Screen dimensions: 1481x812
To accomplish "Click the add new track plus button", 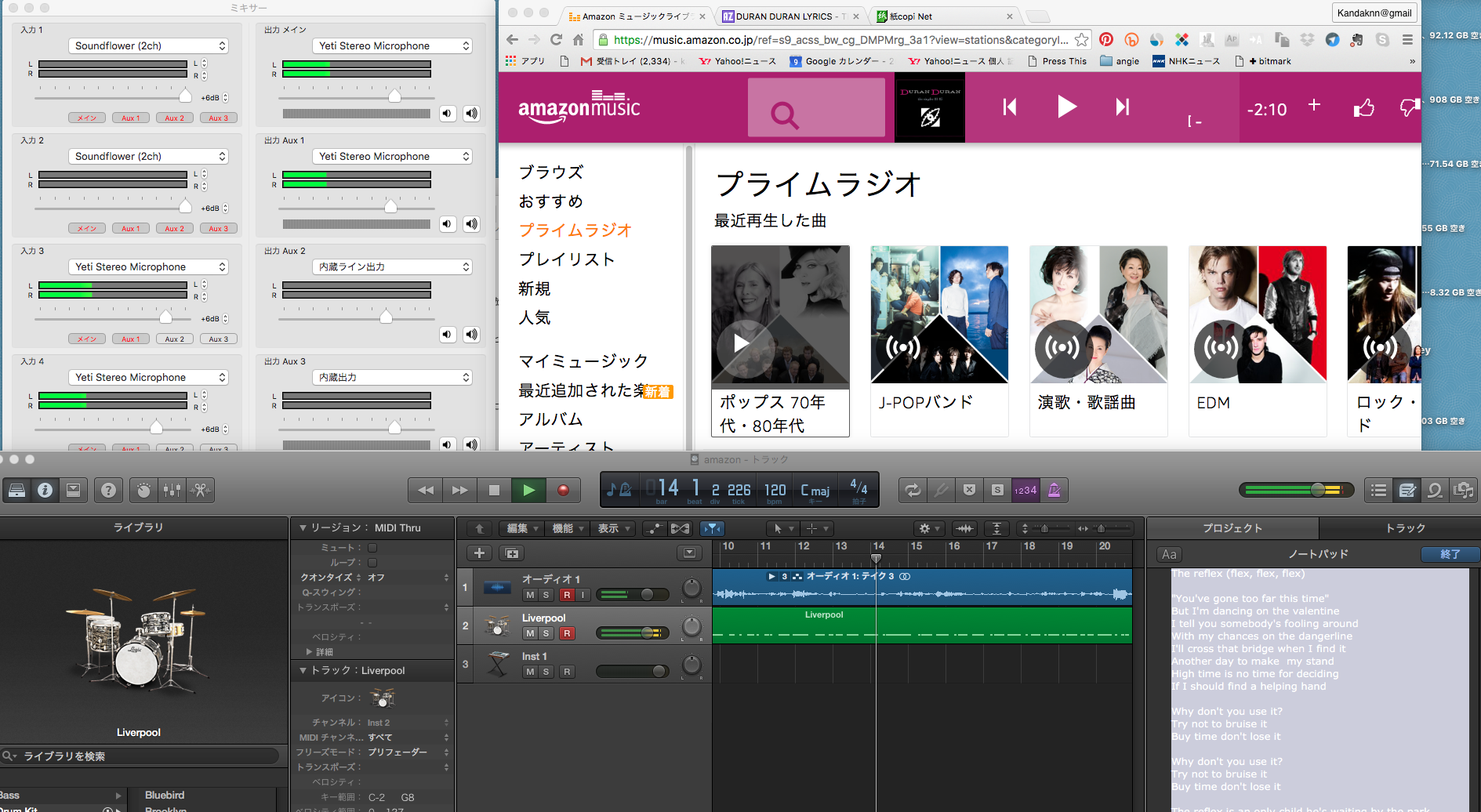I will tap(479, 553).
